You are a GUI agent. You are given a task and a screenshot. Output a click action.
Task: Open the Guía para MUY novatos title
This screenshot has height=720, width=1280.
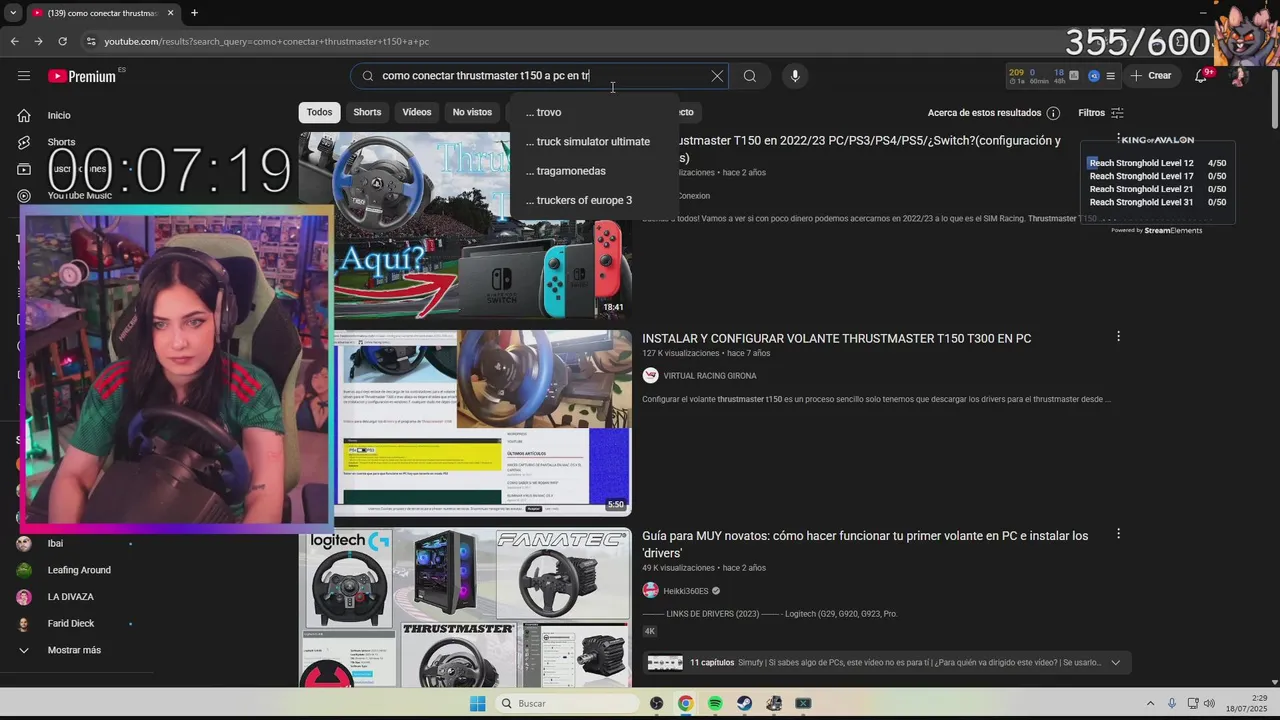coord(865,544)
